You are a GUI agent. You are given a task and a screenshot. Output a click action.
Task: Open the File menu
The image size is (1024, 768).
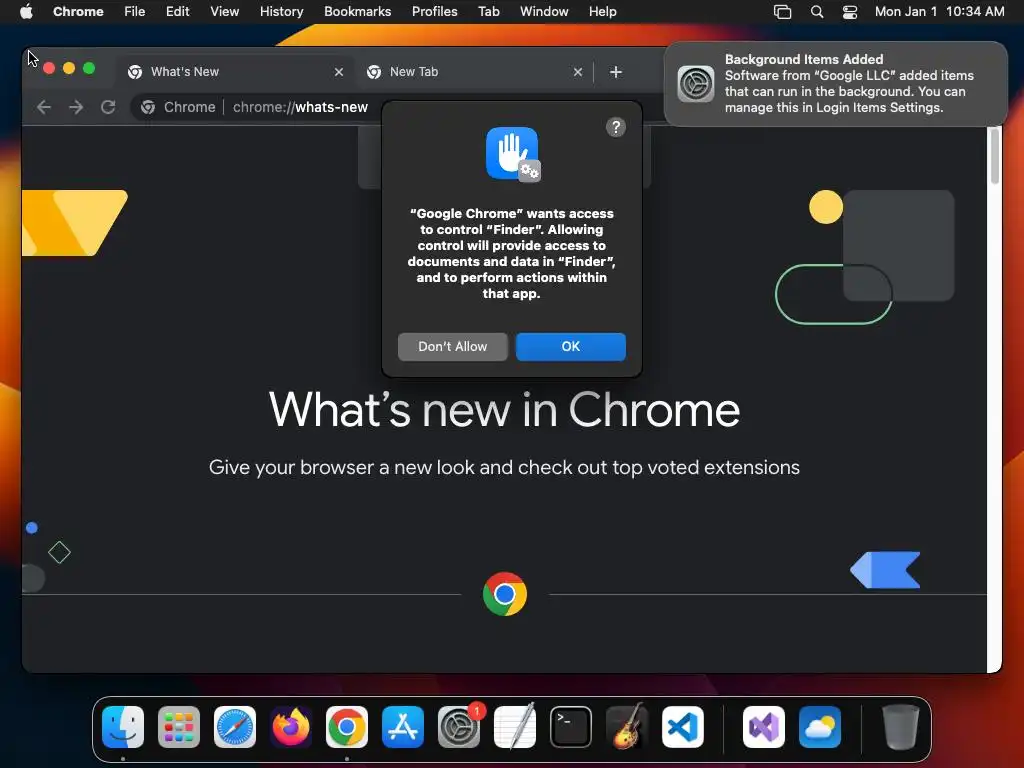135,11
